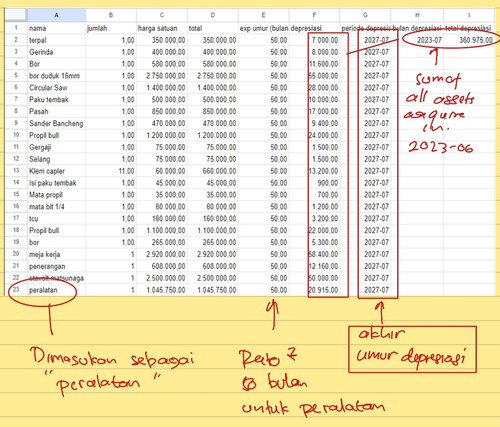Click the 'tcu' cell
The image size is (500, 427).
[56, 218]
